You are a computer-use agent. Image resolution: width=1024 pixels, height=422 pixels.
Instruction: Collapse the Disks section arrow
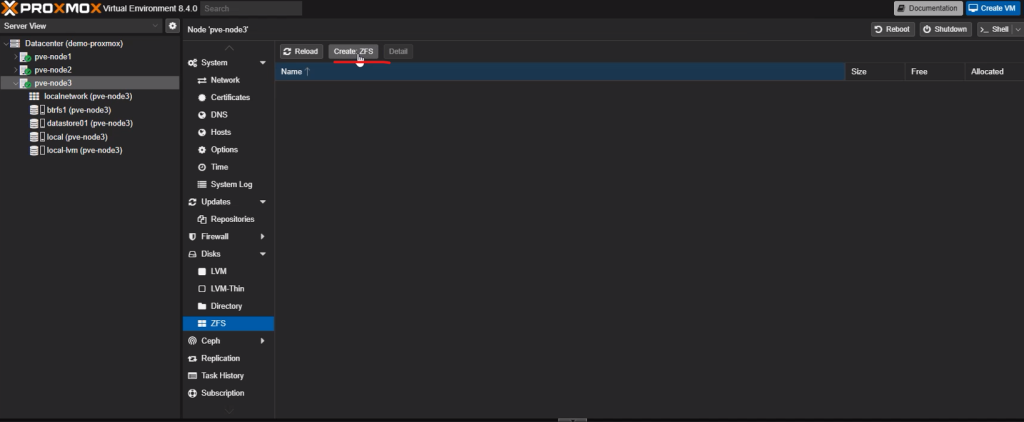263,254
